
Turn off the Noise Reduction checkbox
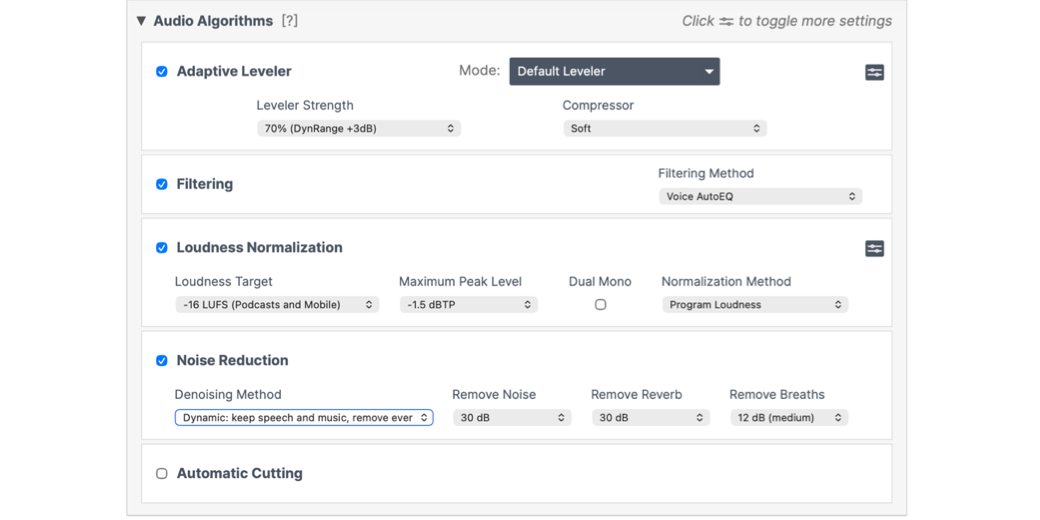tap(162, 361)
